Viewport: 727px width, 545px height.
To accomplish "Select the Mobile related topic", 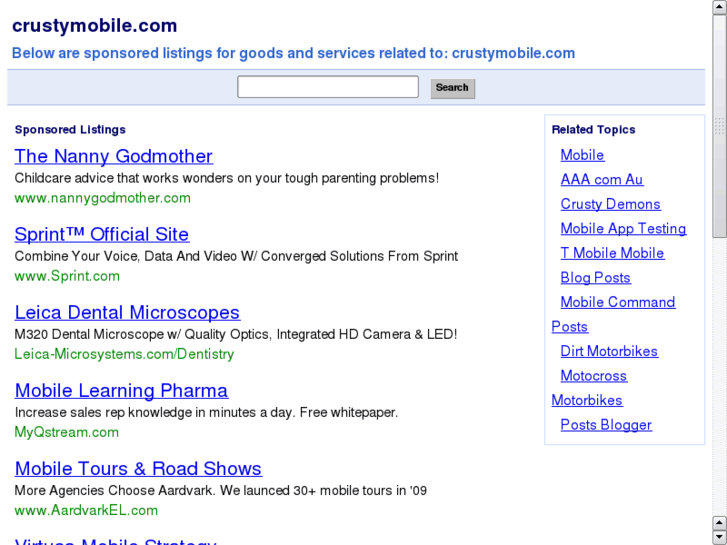I will pos(582,155).
